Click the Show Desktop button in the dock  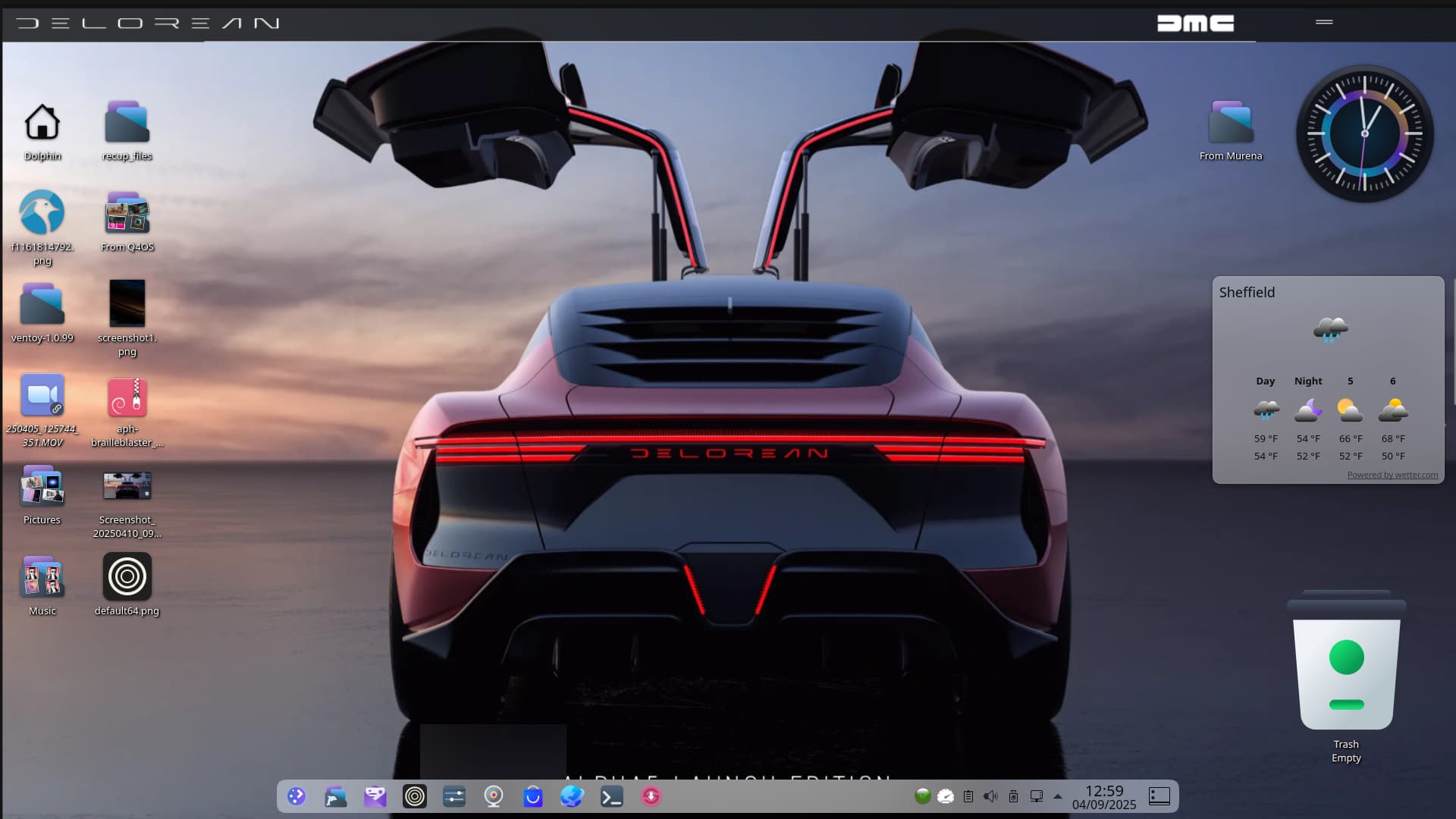click(1159, 796)
